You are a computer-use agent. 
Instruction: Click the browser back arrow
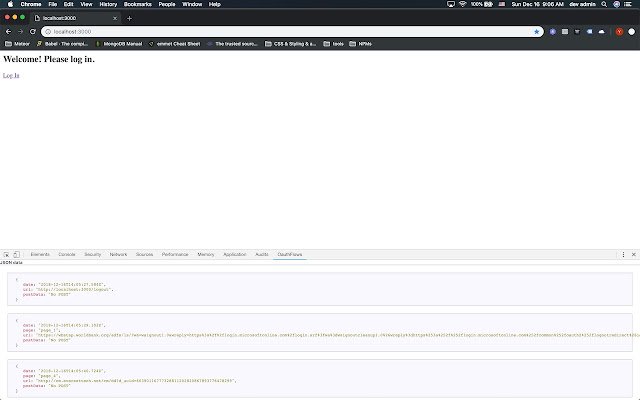(8, 31)
